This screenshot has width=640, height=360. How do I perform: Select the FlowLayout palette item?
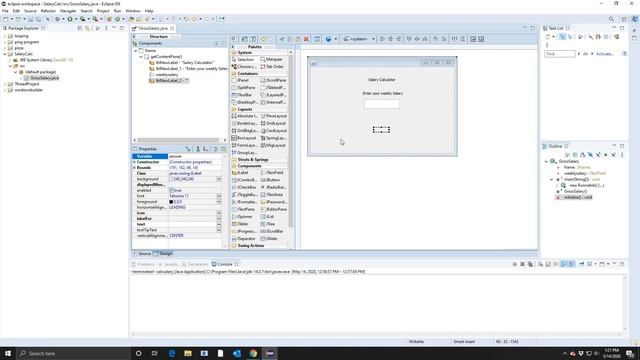(x=273, y=116)
